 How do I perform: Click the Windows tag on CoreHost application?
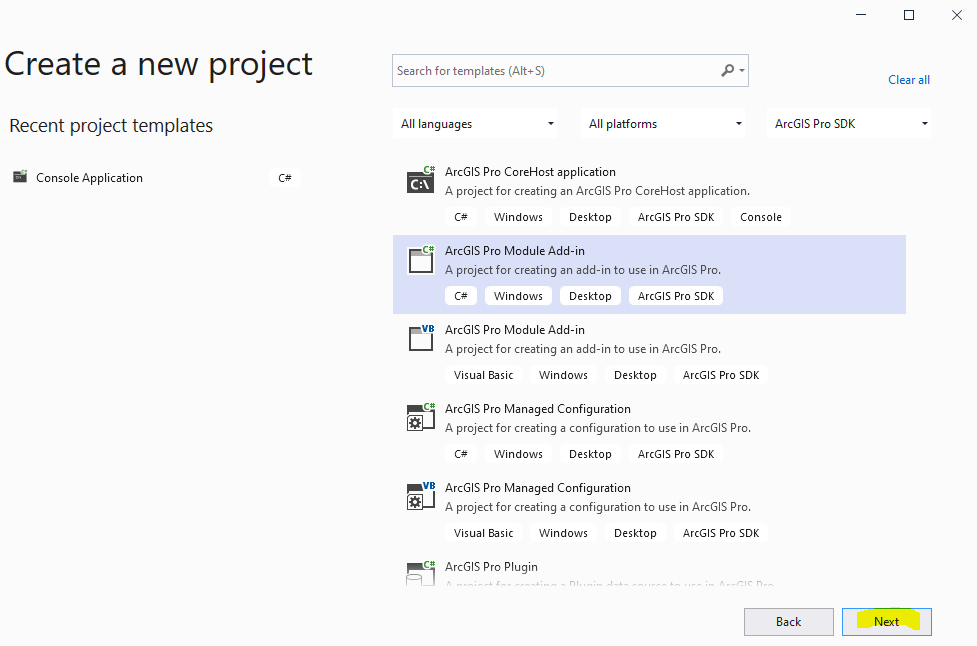pyautogui.click(x=518, y=217)
